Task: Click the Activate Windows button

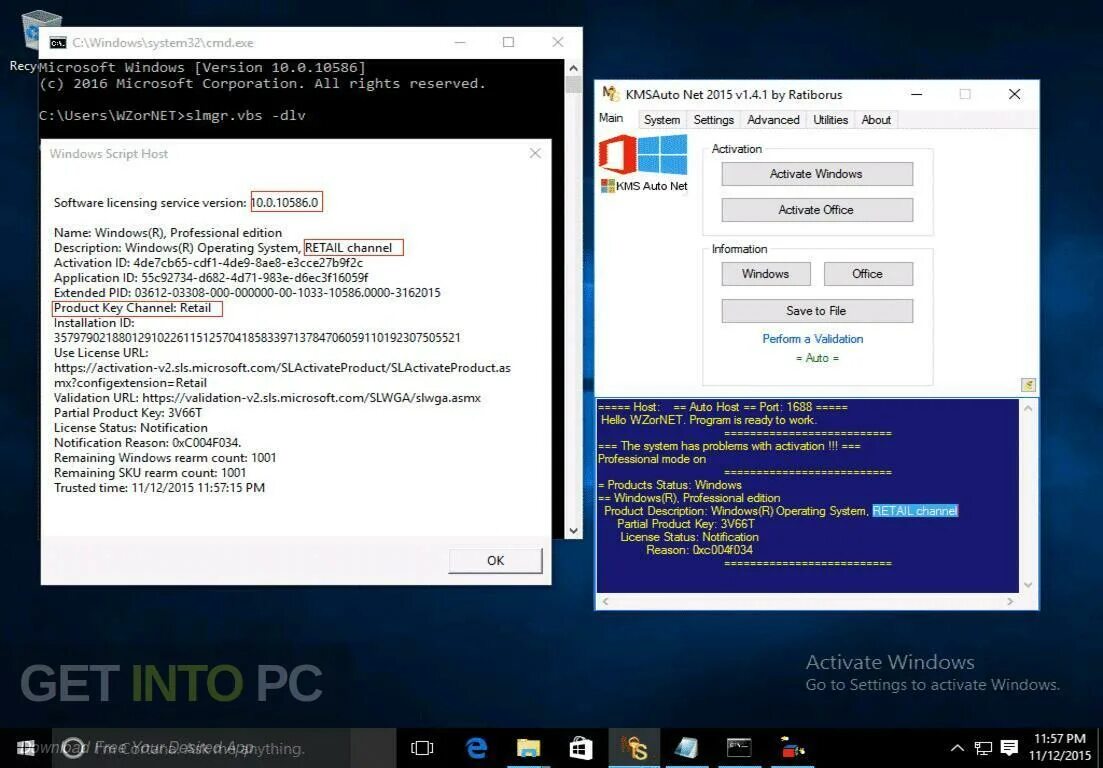Action: pyautogui.click(x=817, y=174)
